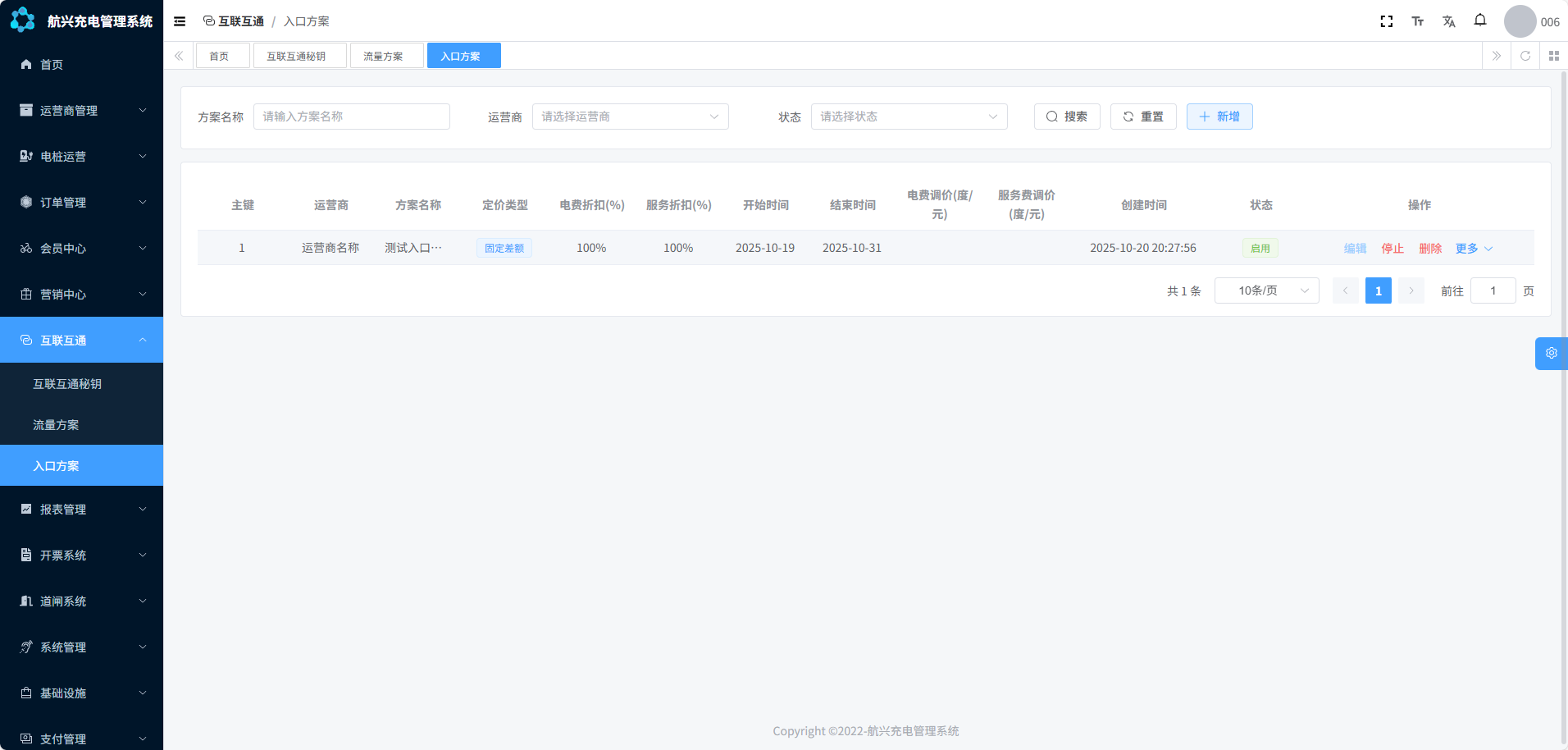Open the floating settings gear button
The image size is (1568, 750).
coord(1551,353)
